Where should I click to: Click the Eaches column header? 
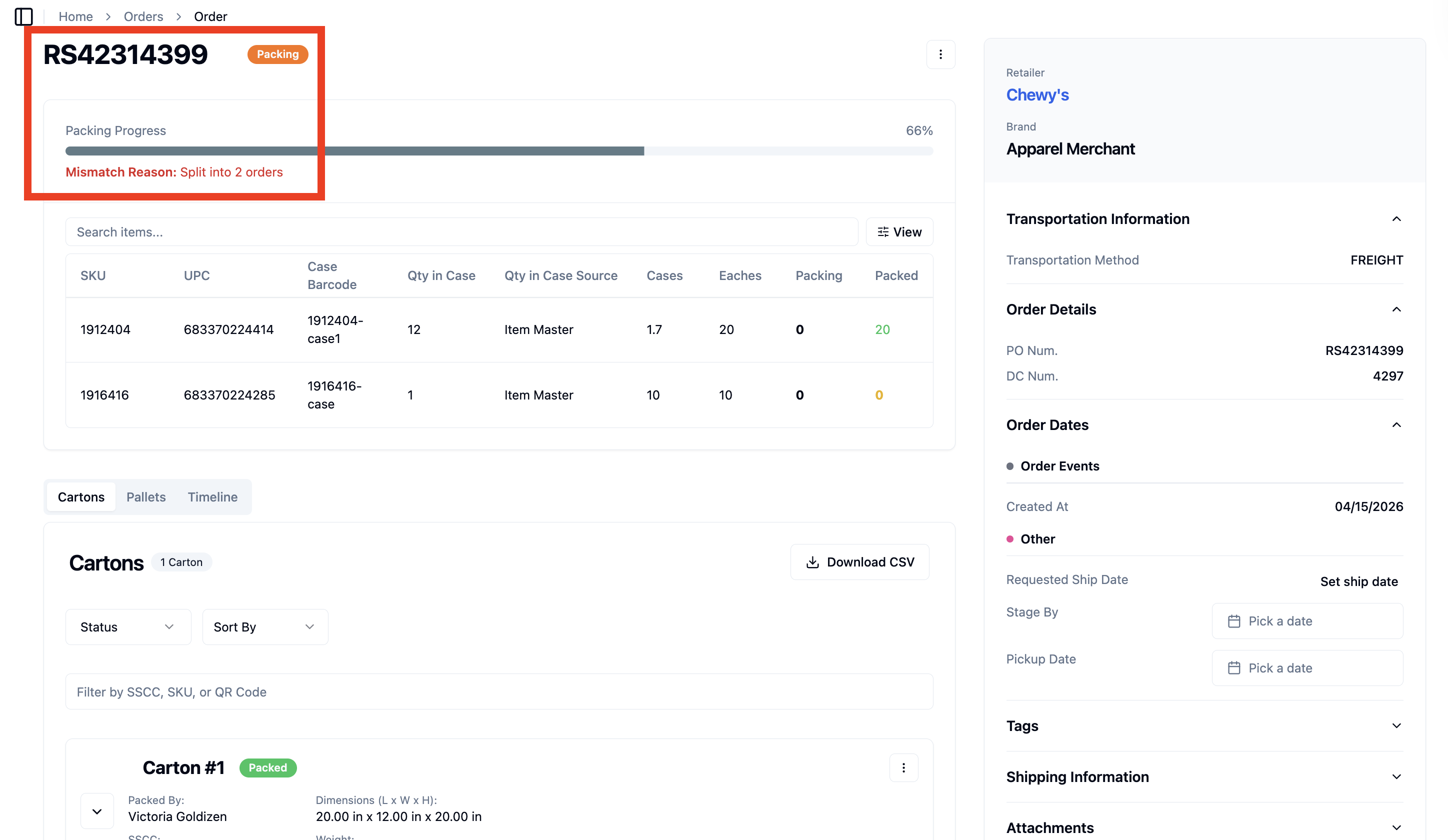click(740, 276)
